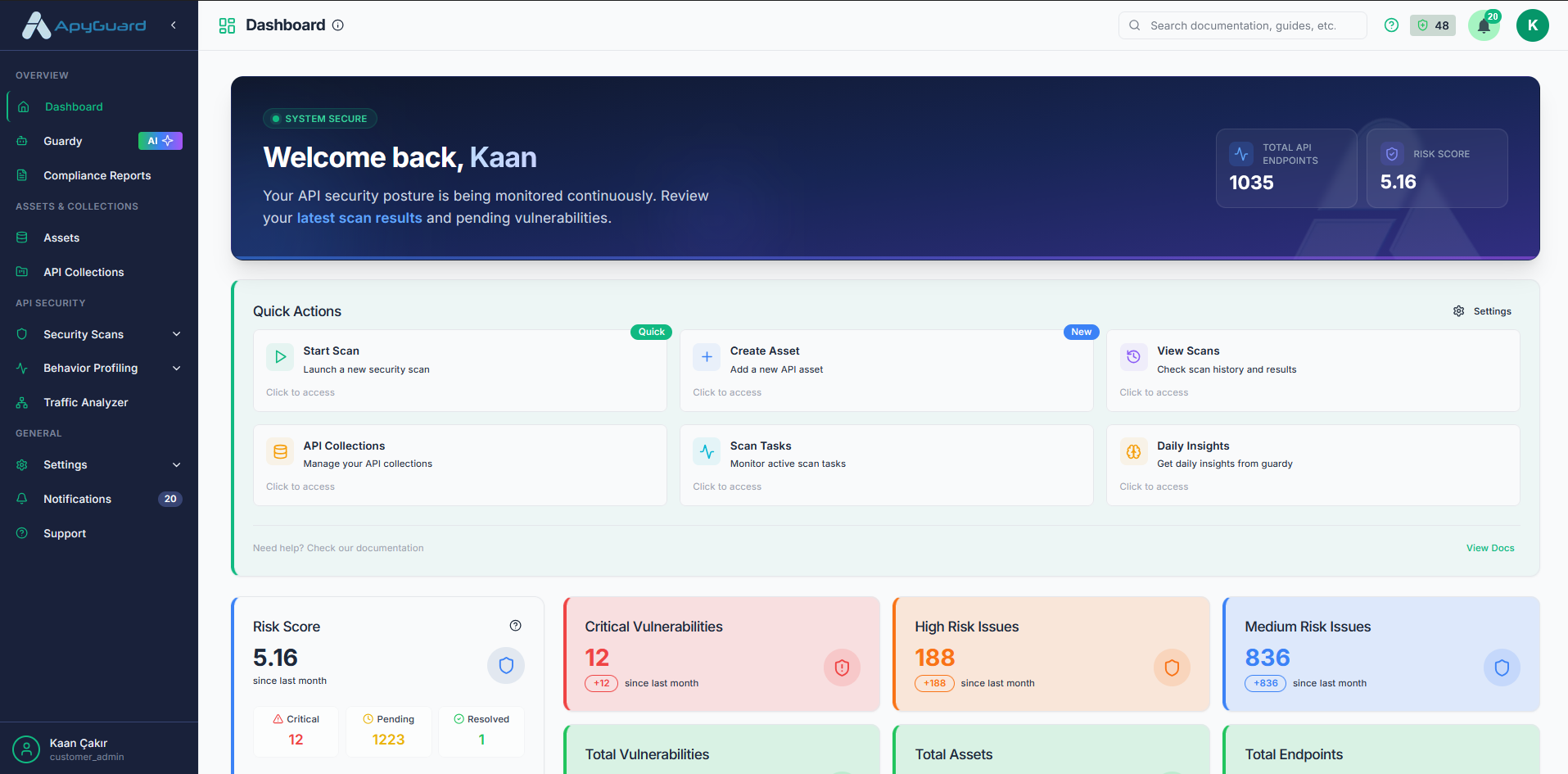The width and height of the screenshot is (1568, 774).
Task: Open latest scan results link
Action: coord(359,218)
